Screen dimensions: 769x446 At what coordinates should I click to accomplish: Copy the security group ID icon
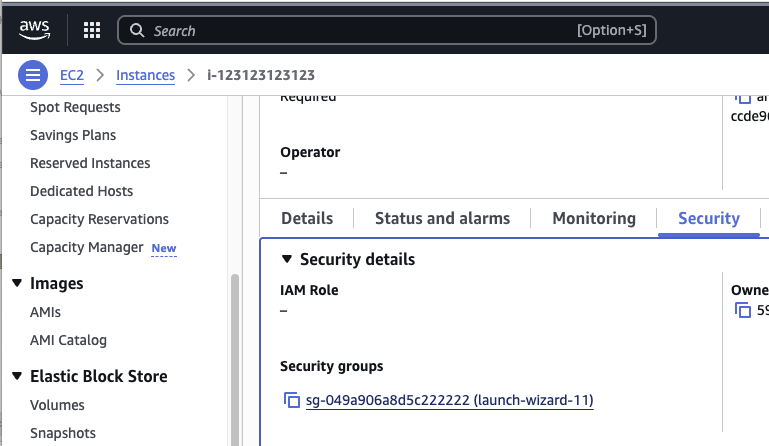[292, 400]
